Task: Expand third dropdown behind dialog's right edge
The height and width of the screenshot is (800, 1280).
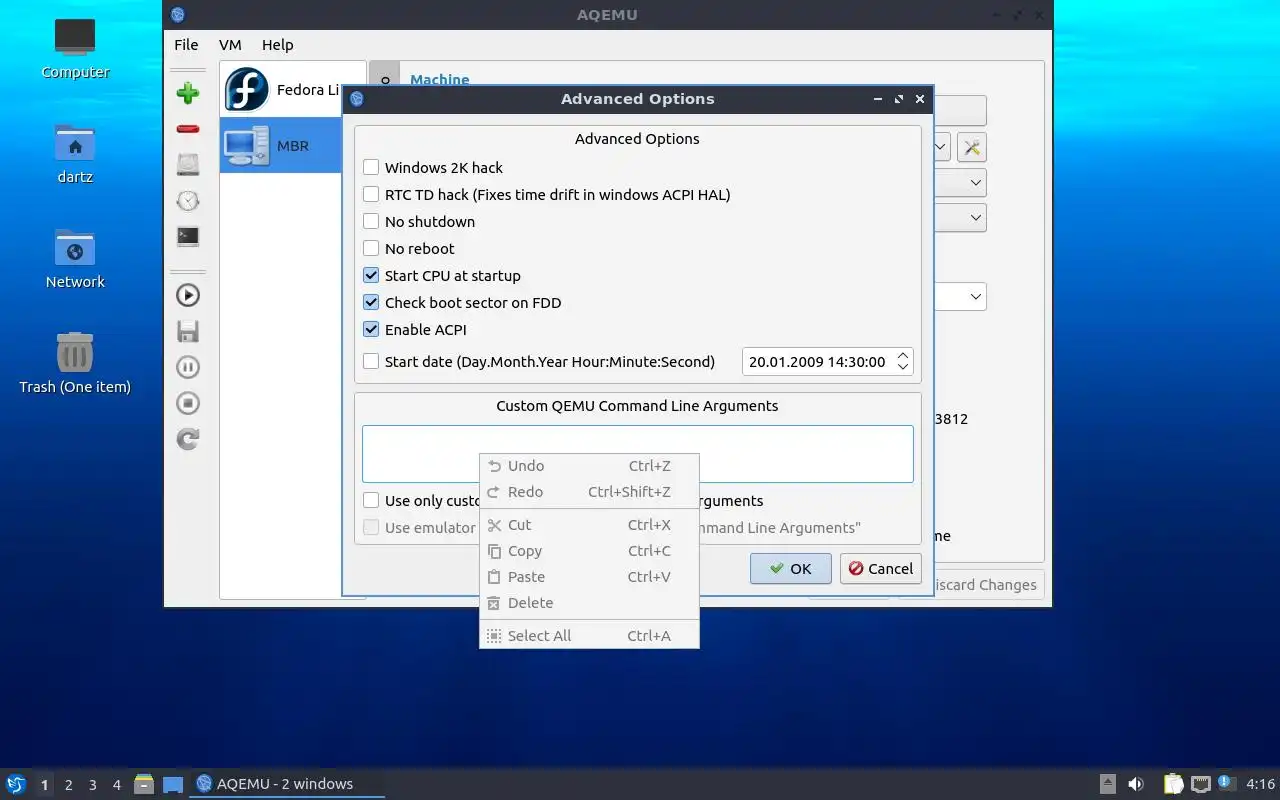Action: coord(976,217)
